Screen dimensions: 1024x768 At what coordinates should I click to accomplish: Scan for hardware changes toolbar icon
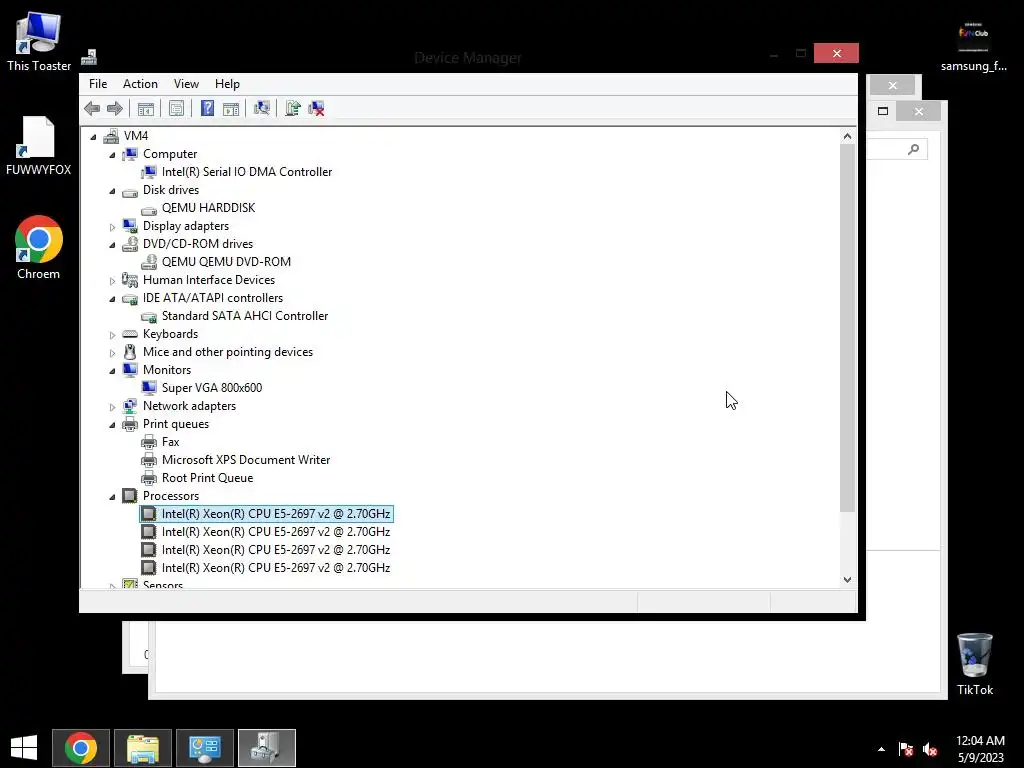[262, 108]
